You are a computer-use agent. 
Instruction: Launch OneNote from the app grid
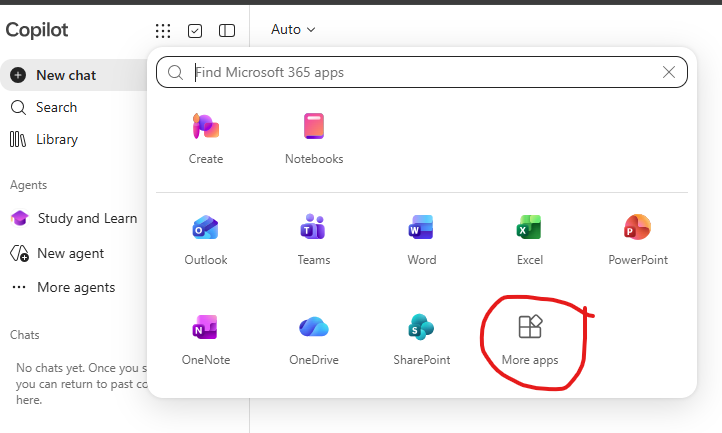pyautogui.click(x=206, y=340)
